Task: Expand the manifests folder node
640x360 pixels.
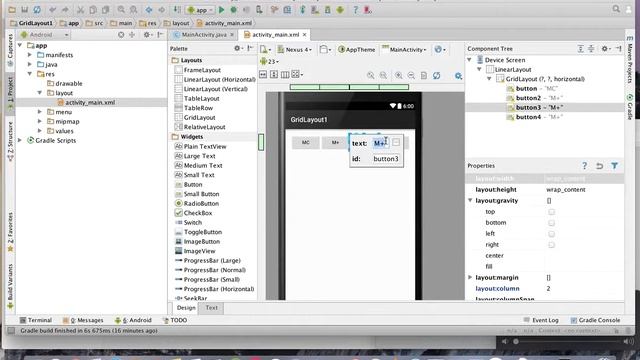Action: click(30, 55)
